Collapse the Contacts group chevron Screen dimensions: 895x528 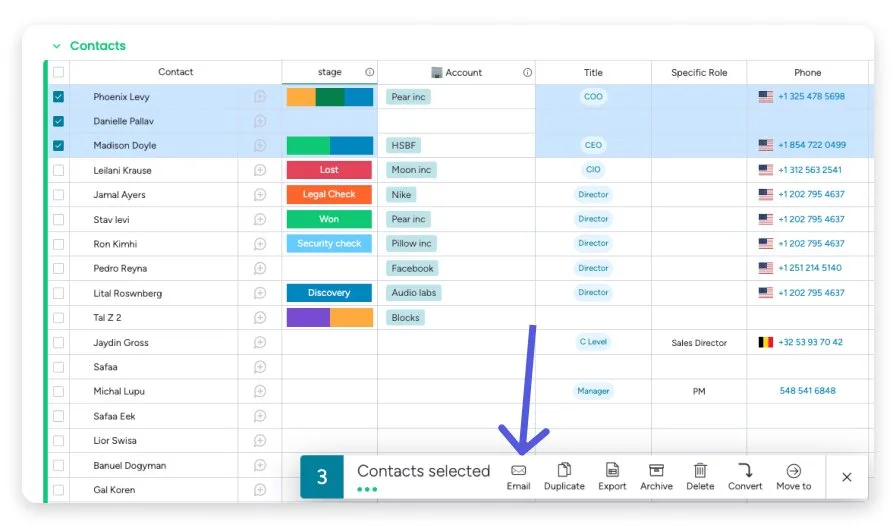[x=57, y=46]
